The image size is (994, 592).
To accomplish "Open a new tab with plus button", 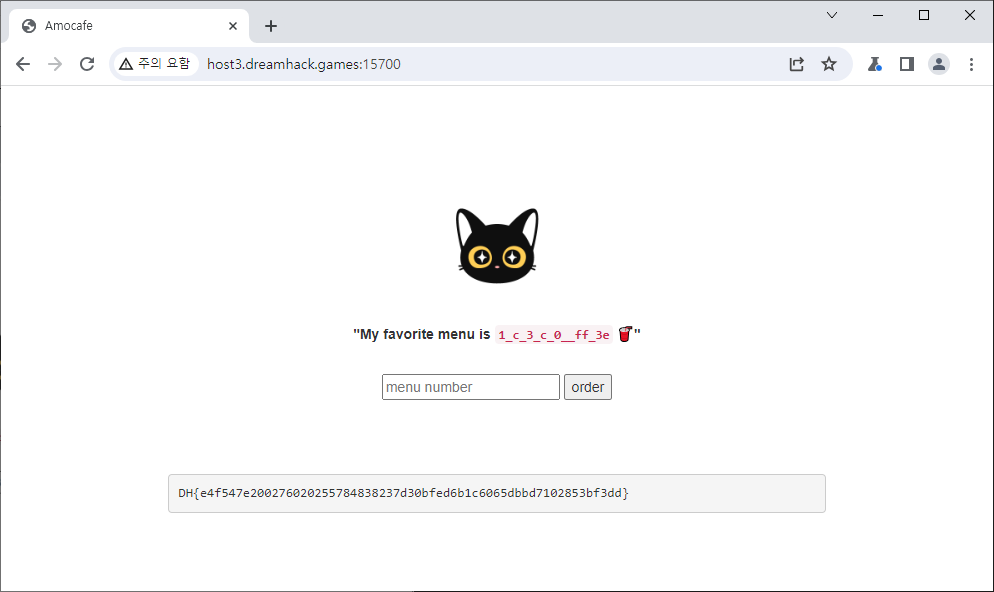I will coord(271,26).
